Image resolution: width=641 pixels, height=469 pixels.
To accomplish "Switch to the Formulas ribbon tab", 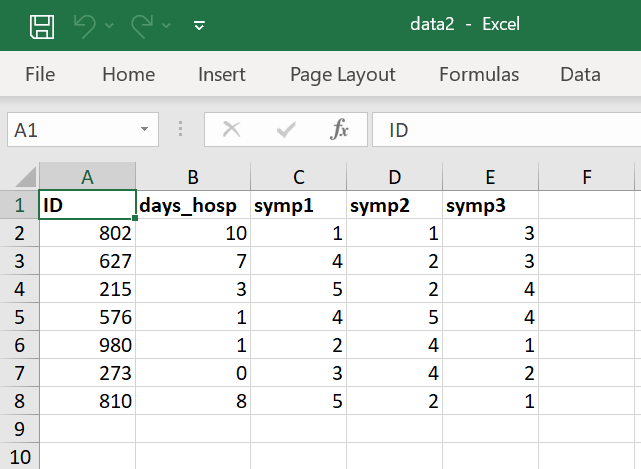I will pyautogui.click(x=479, y=75).
